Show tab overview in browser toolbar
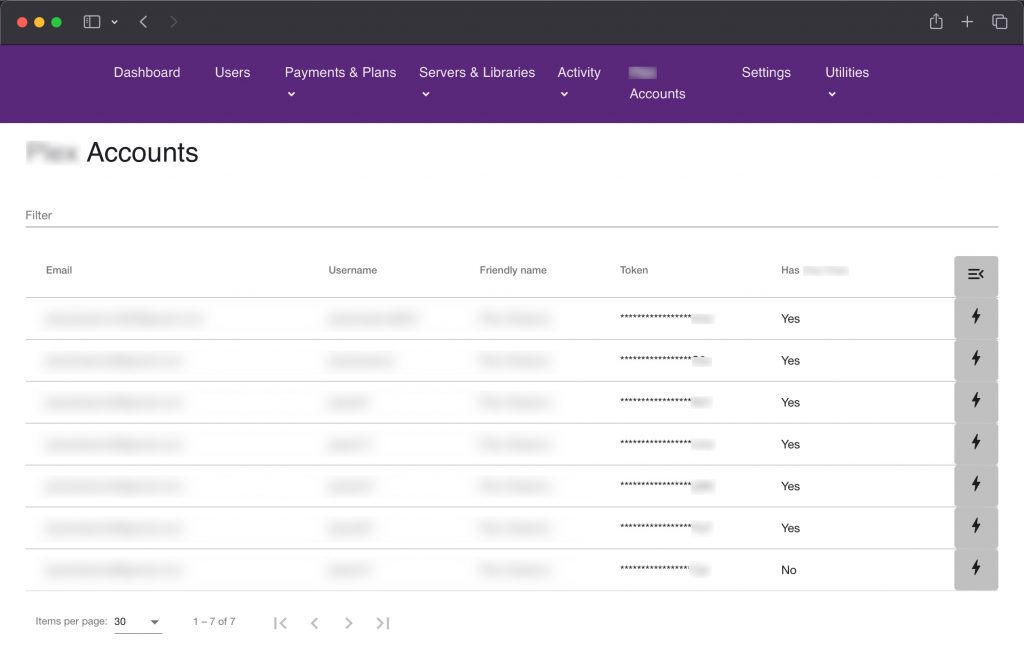This screenshot has height=660, width=1024. tap(999, 22)
